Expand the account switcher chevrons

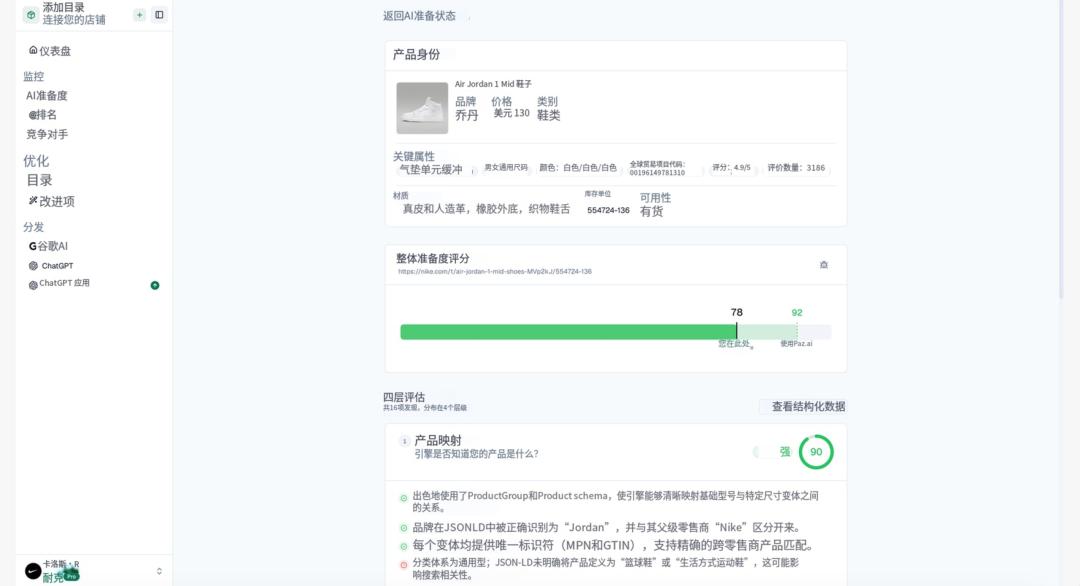159,571
